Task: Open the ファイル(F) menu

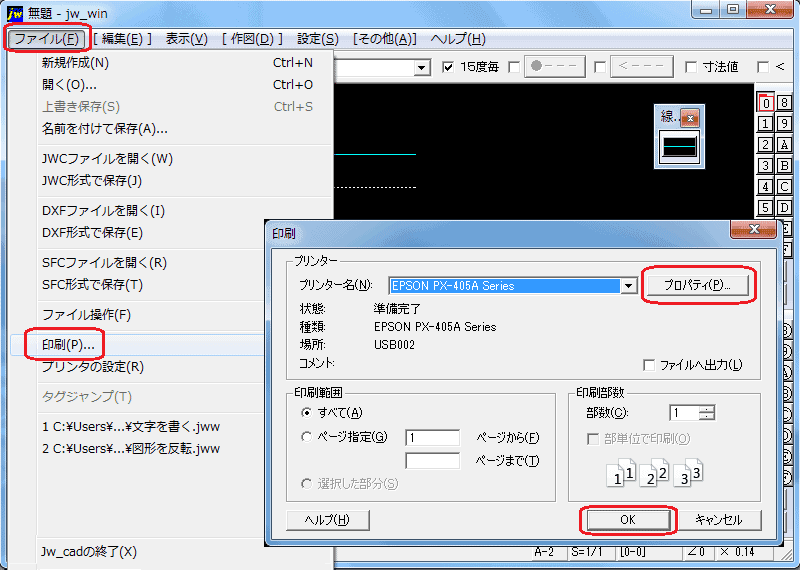Action: pos(46,39)
